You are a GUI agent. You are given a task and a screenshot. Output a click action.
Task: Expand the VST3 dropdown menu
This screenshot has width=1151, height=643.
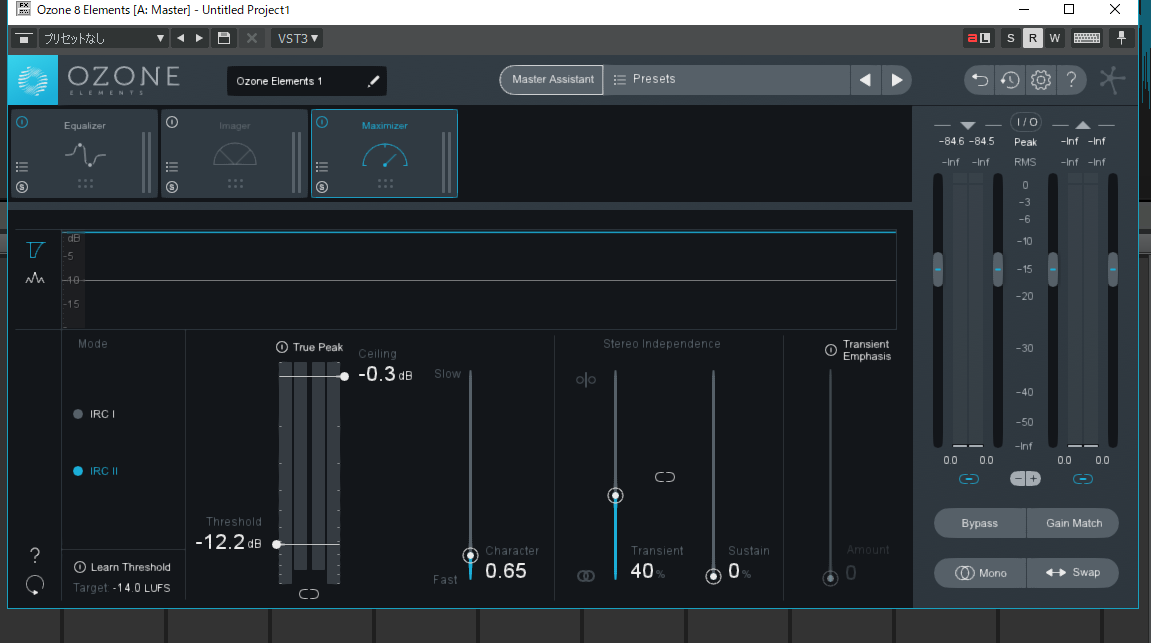click(x=297, y=38)
